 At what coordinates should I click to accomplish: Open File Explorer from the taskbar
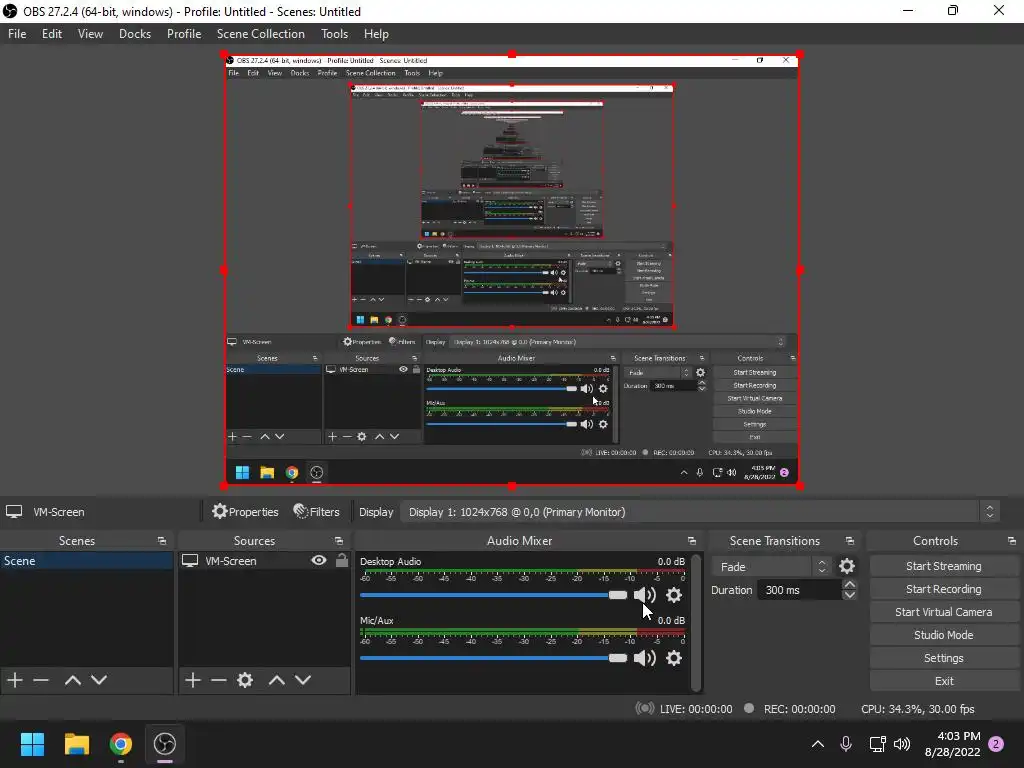tap(76, 744)
